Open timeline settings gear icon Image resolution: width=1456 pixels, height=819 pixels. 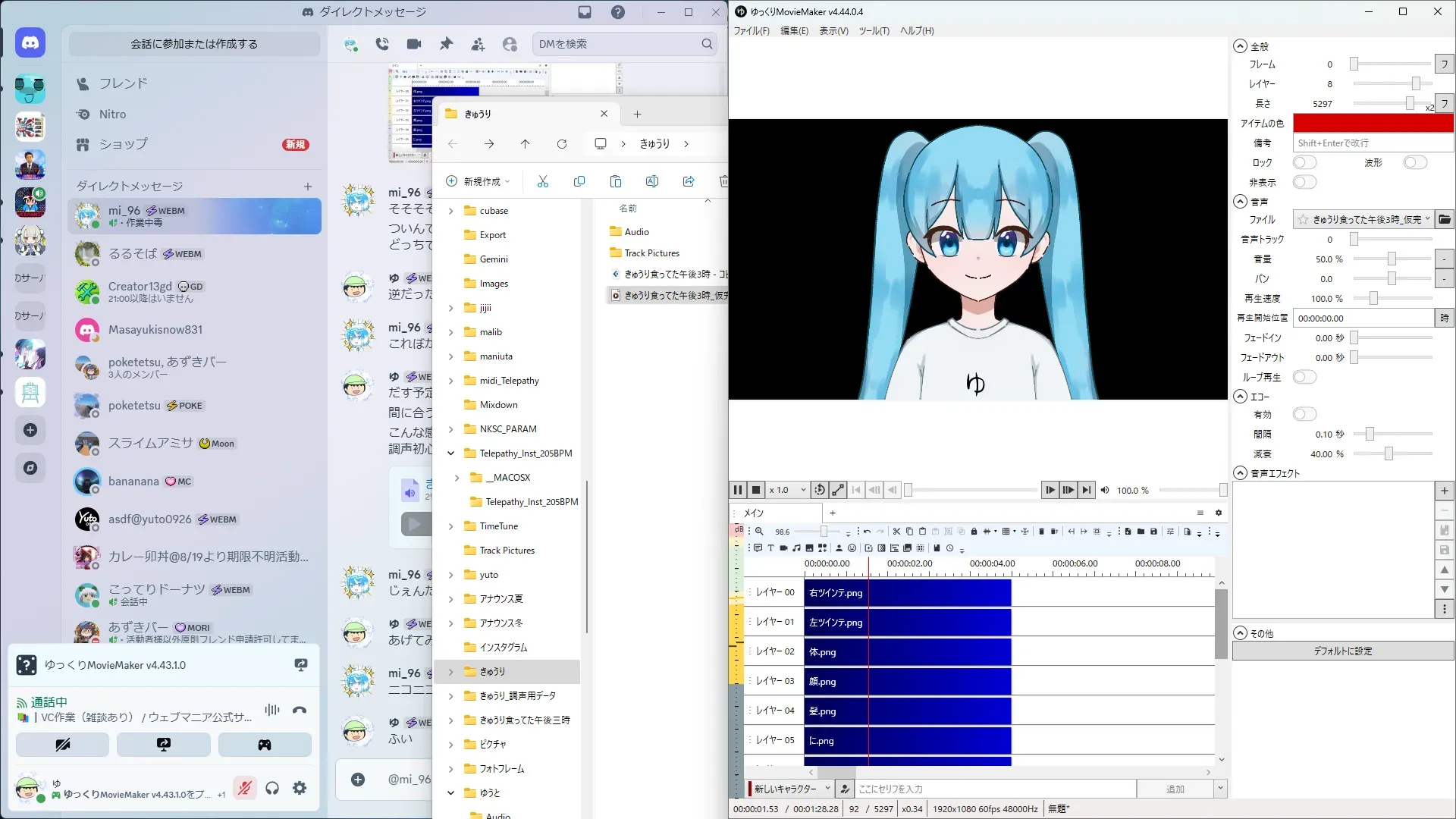[1218, 513]
